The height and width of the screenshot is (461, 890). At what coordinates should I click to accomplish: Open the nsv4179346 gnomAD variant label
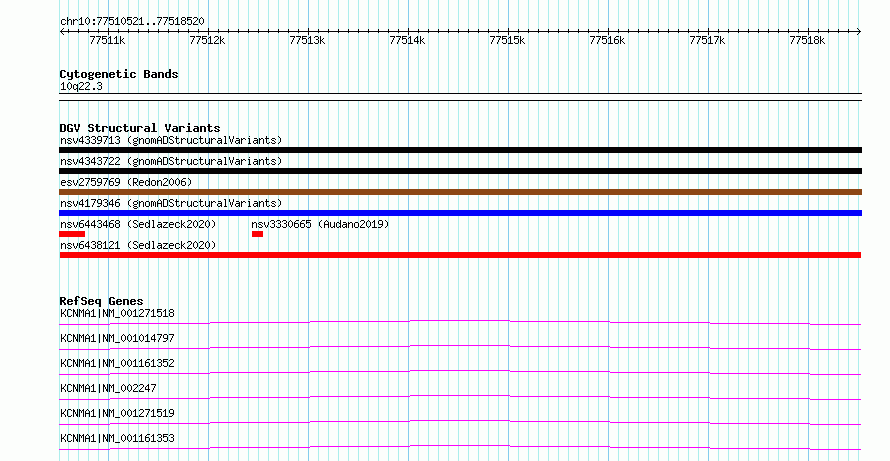coord(171,203)
